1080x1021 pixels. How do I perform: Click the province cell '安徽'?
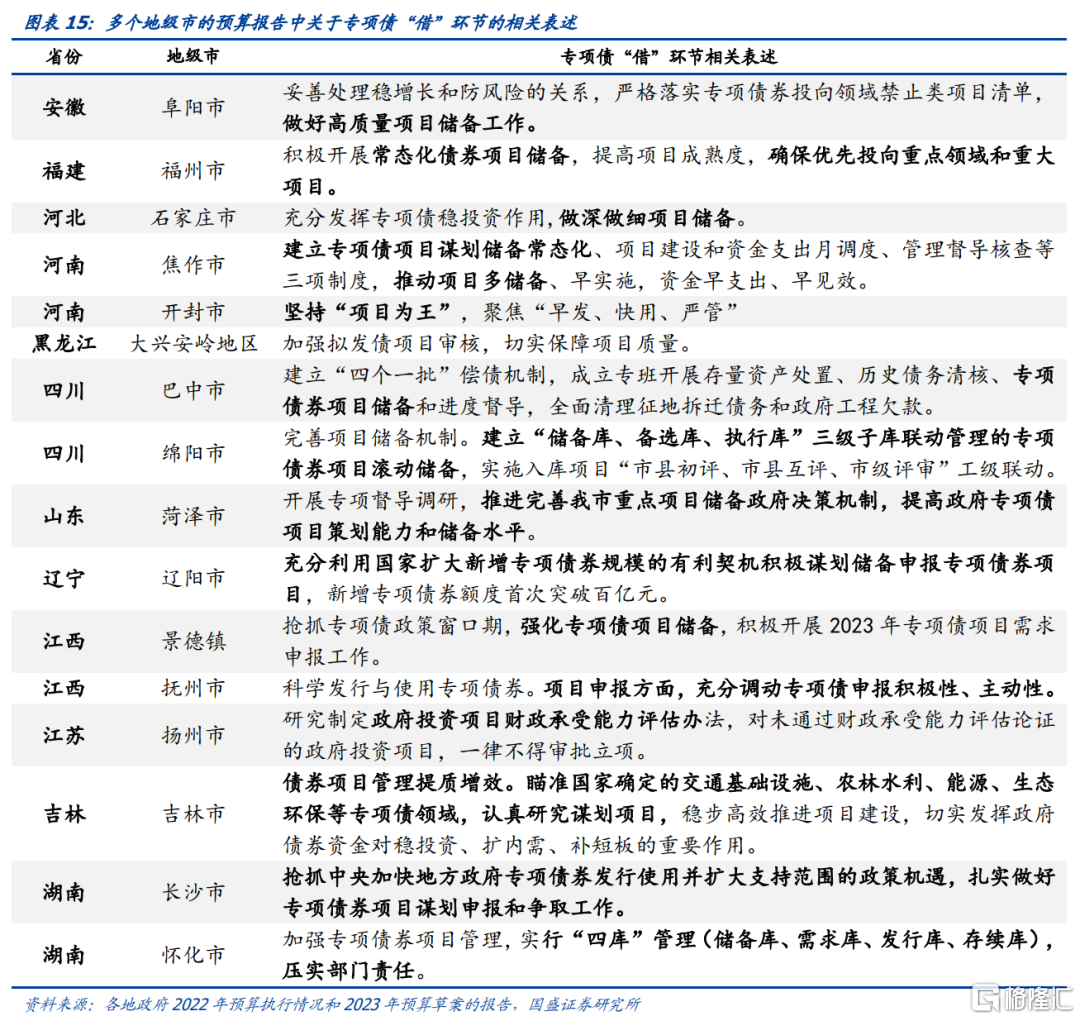64,107
